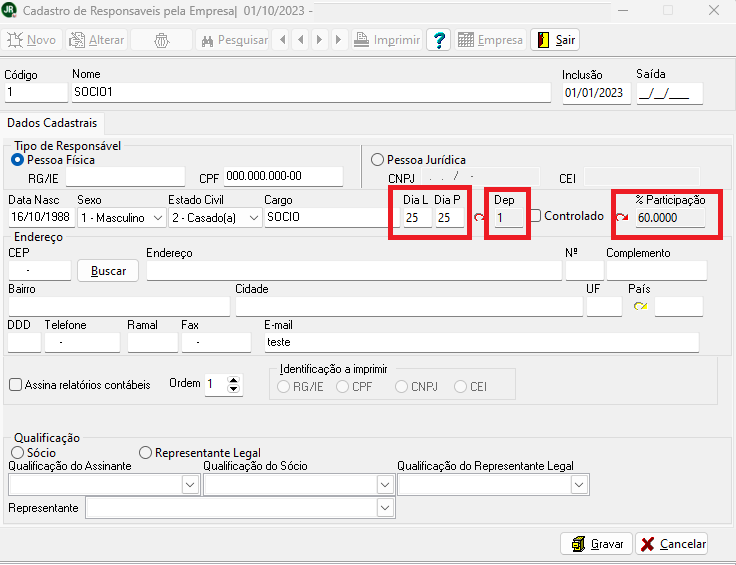Save the record with Gravar

tap(596, 544)
